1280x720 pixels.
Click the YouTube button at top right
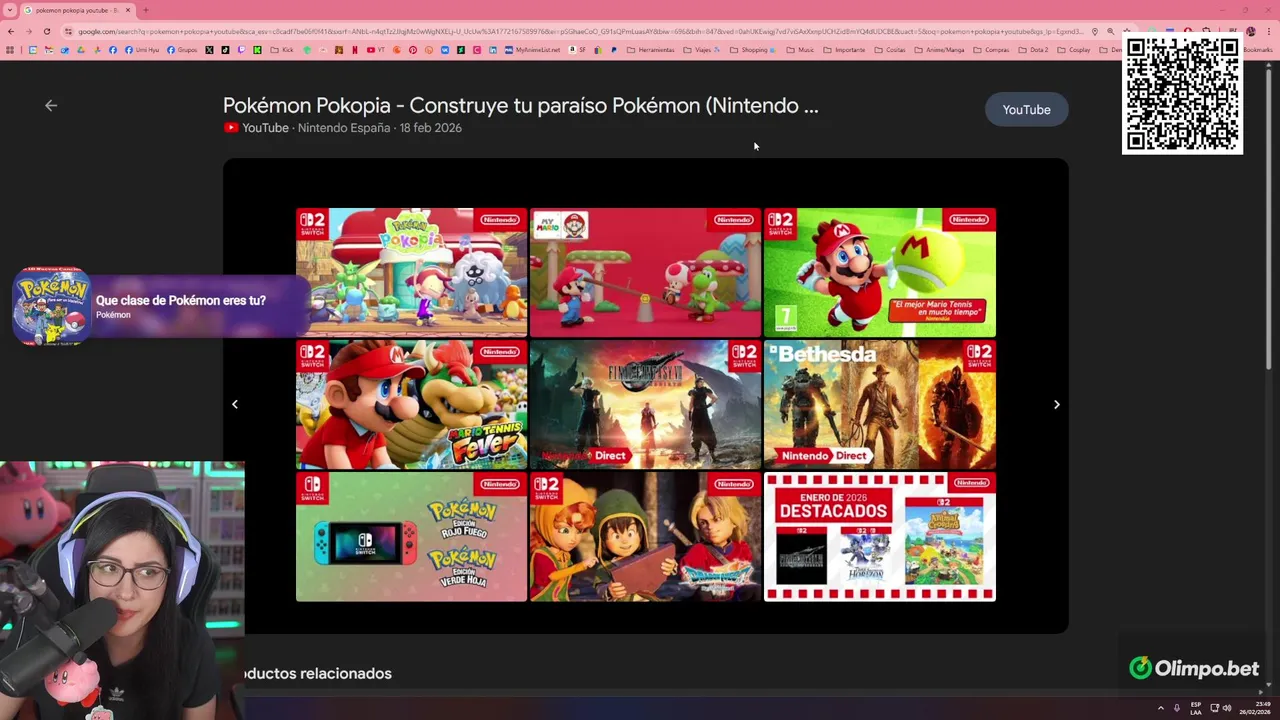(1026, 110)
